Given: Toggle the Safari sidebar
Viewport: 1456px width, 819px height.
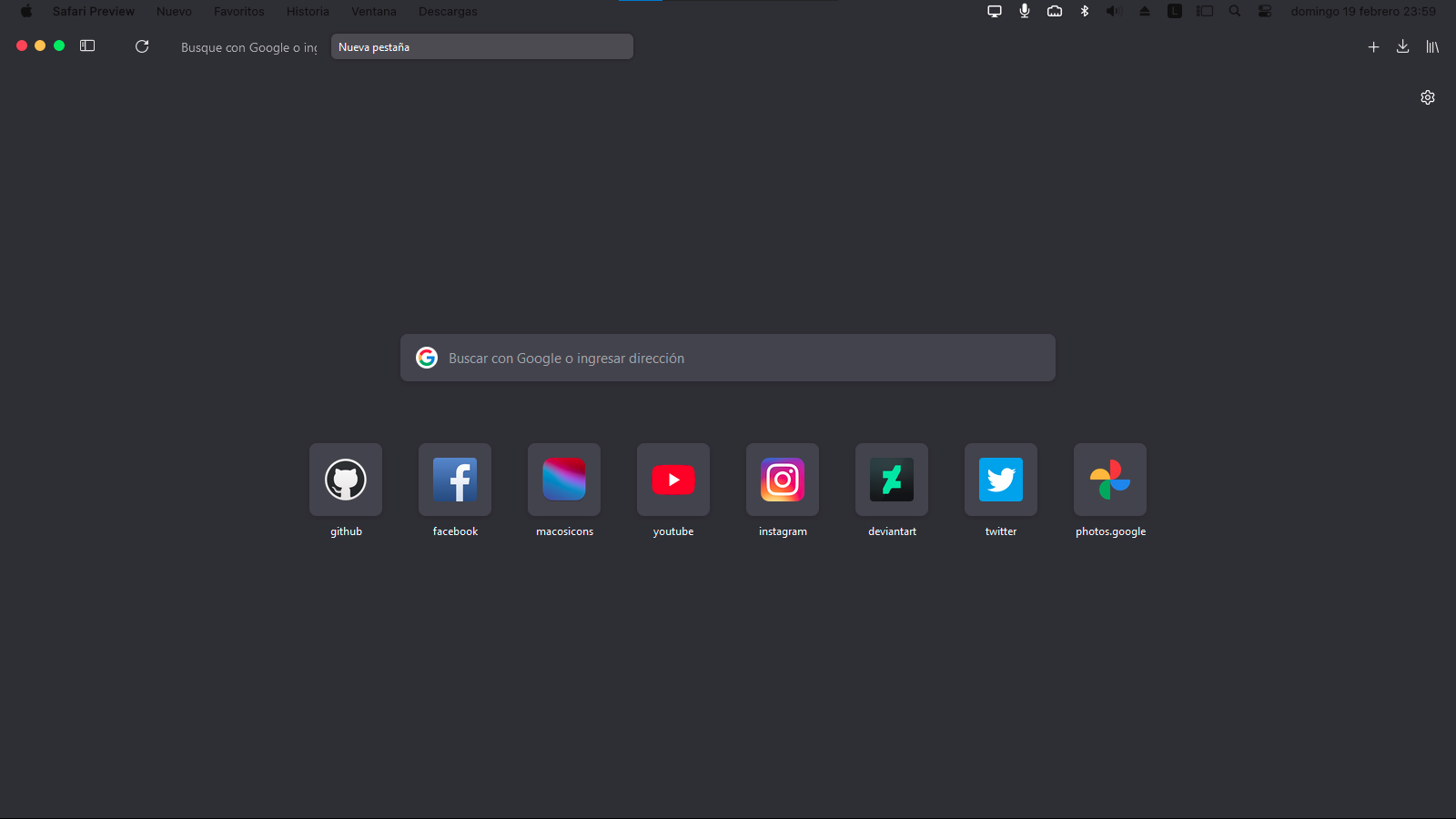Looking at the screenshot, I should pos(86,45).
